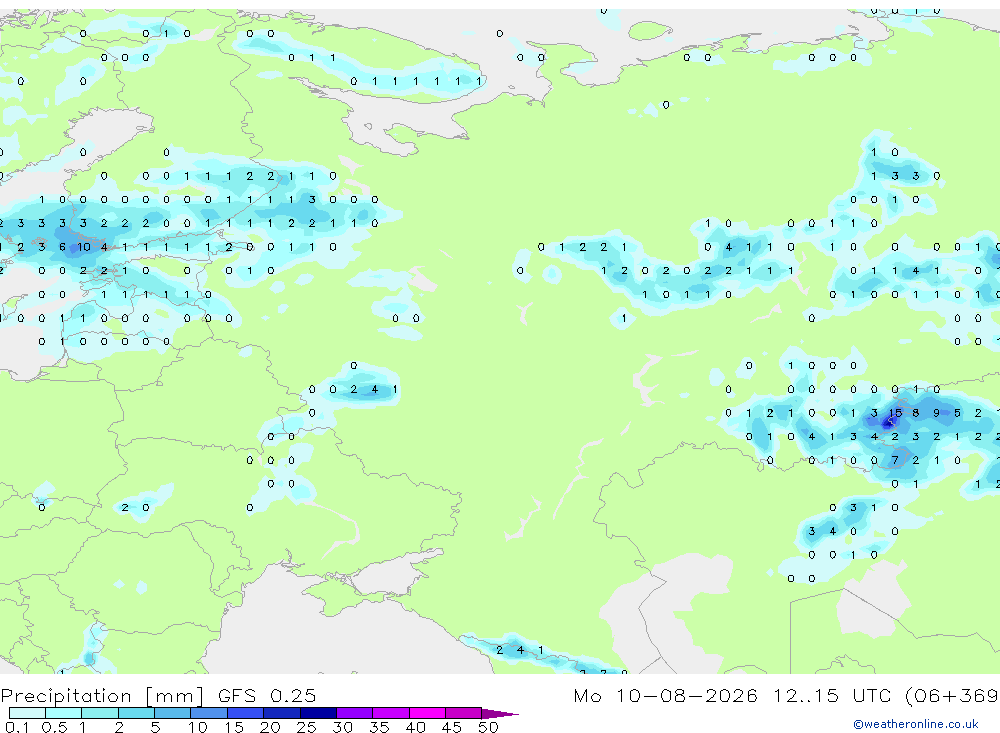The width and height of the screenshot is (1000, 733).
Task: Click the 20–25 mm legend color segment
Action: pyautogui.click(x=282, y=713)
